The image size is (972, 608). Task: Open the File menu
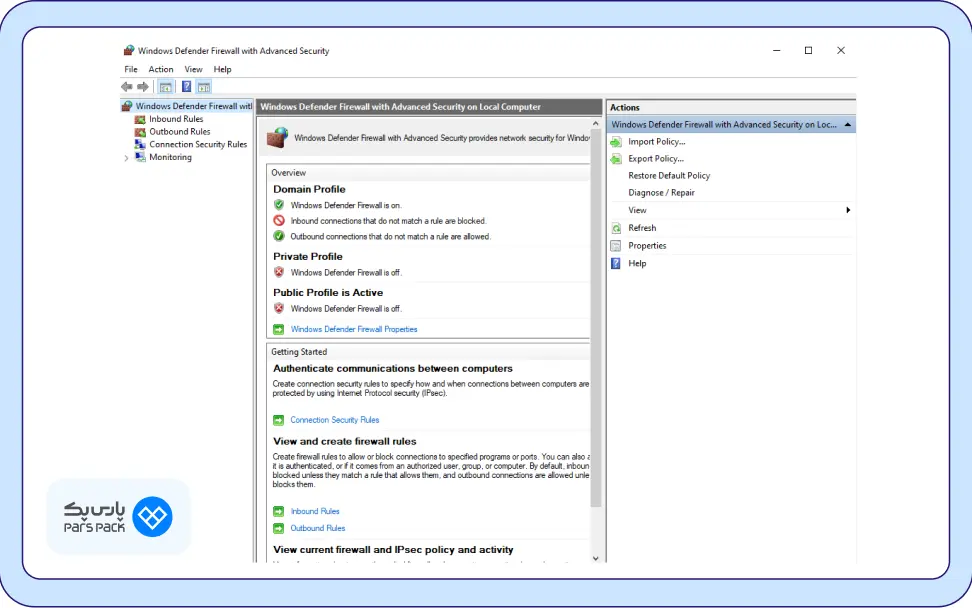pos(131,69)
